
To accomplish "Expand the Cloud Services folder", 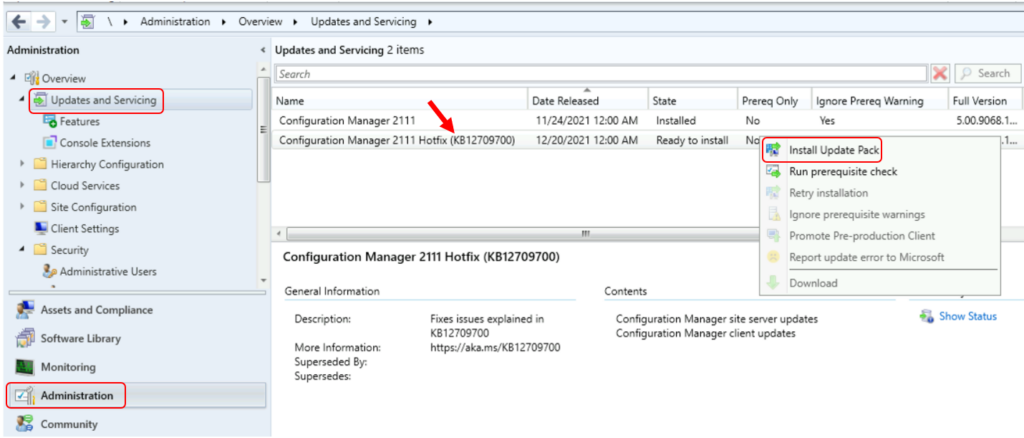I will tap(22, 186).
